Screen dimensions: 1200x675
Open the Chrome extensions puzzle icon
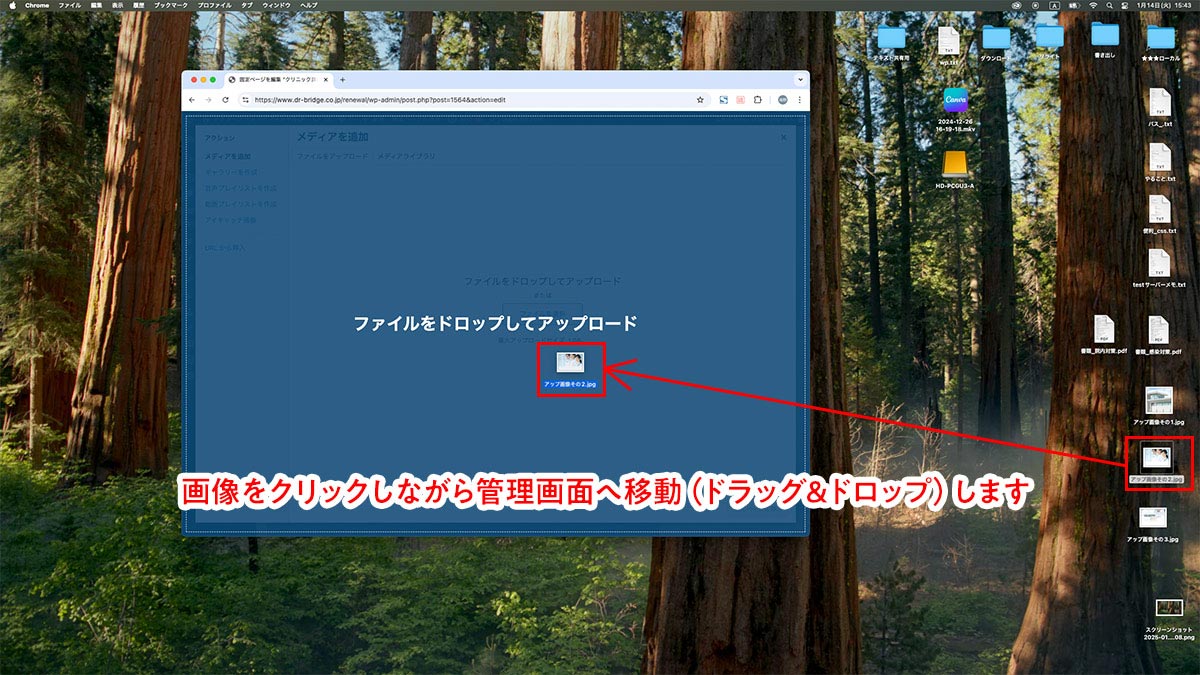757,100
